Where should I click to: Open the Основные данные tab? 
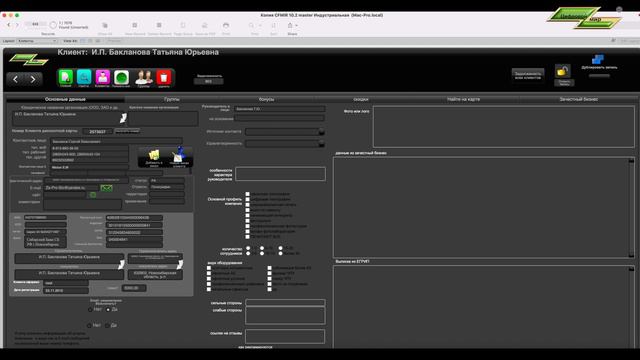pyautogui.click(x=65, y=99)
